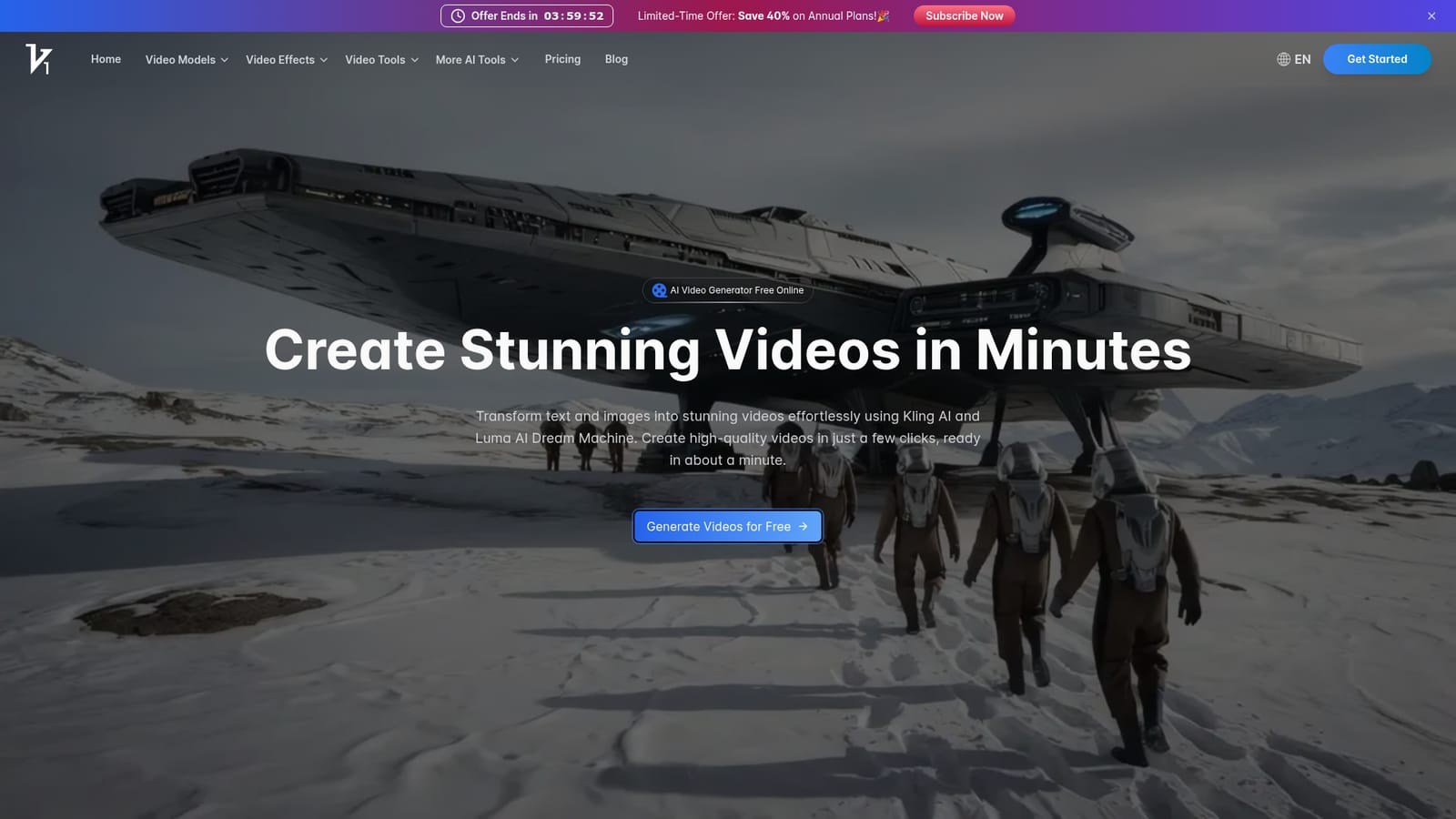Click the V1 site logo
The image size is (1456, 819).
38,59
